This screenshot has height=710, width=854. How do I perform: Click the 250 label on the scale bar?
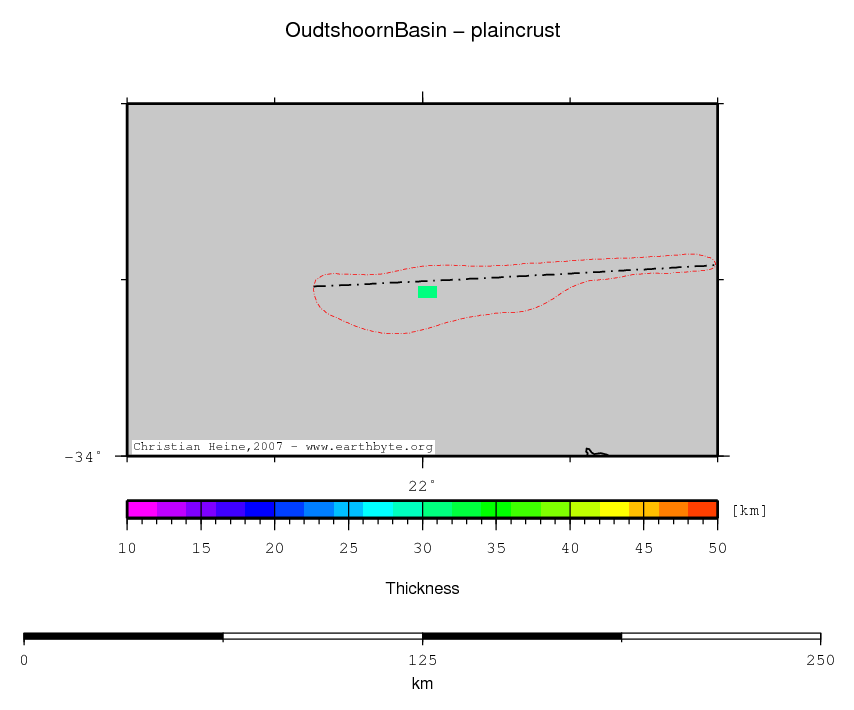pyautogui.click(x=820, y=659)
